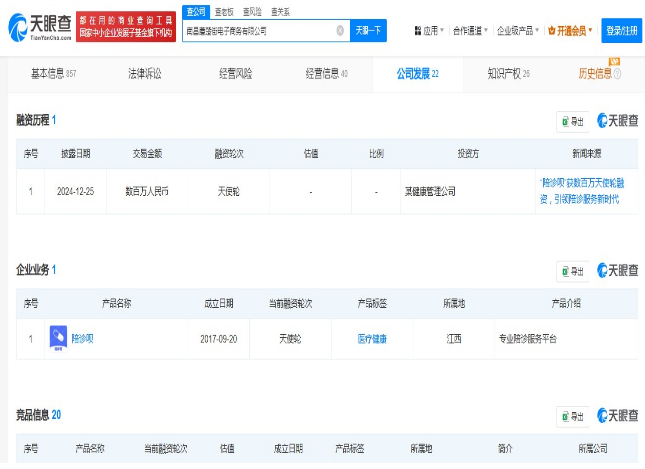Screen dimensions: 645x469
Task: Export the 竞品信息 table
Action: coord(573,416)
